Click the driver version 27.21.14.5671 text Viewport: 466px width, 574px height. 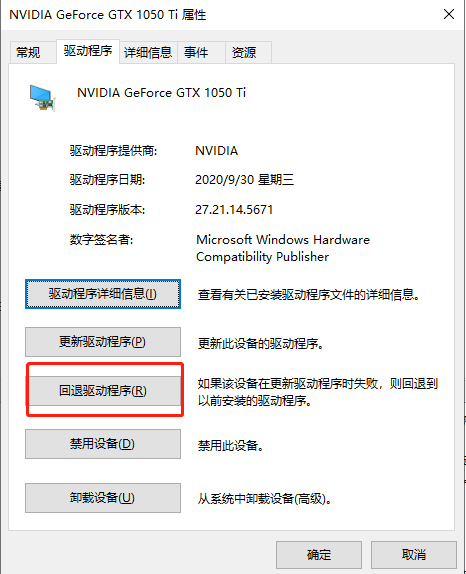(234, 210)
